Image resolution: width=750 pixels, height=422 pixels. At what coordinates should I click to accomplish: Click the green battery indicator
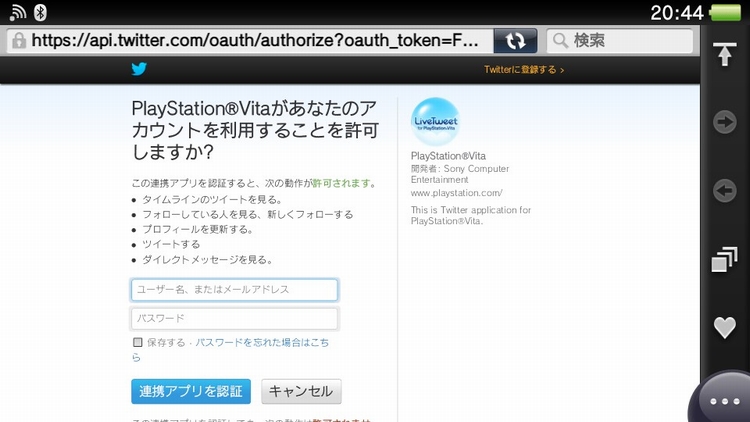pos(726,12)
